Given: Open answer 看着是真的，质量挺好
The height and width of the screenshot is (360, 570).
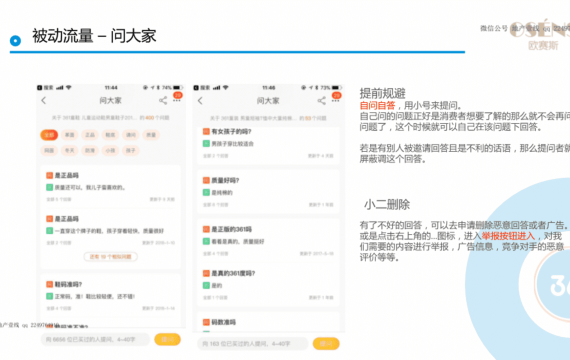Looking at the screenshot, I should 233,241.
